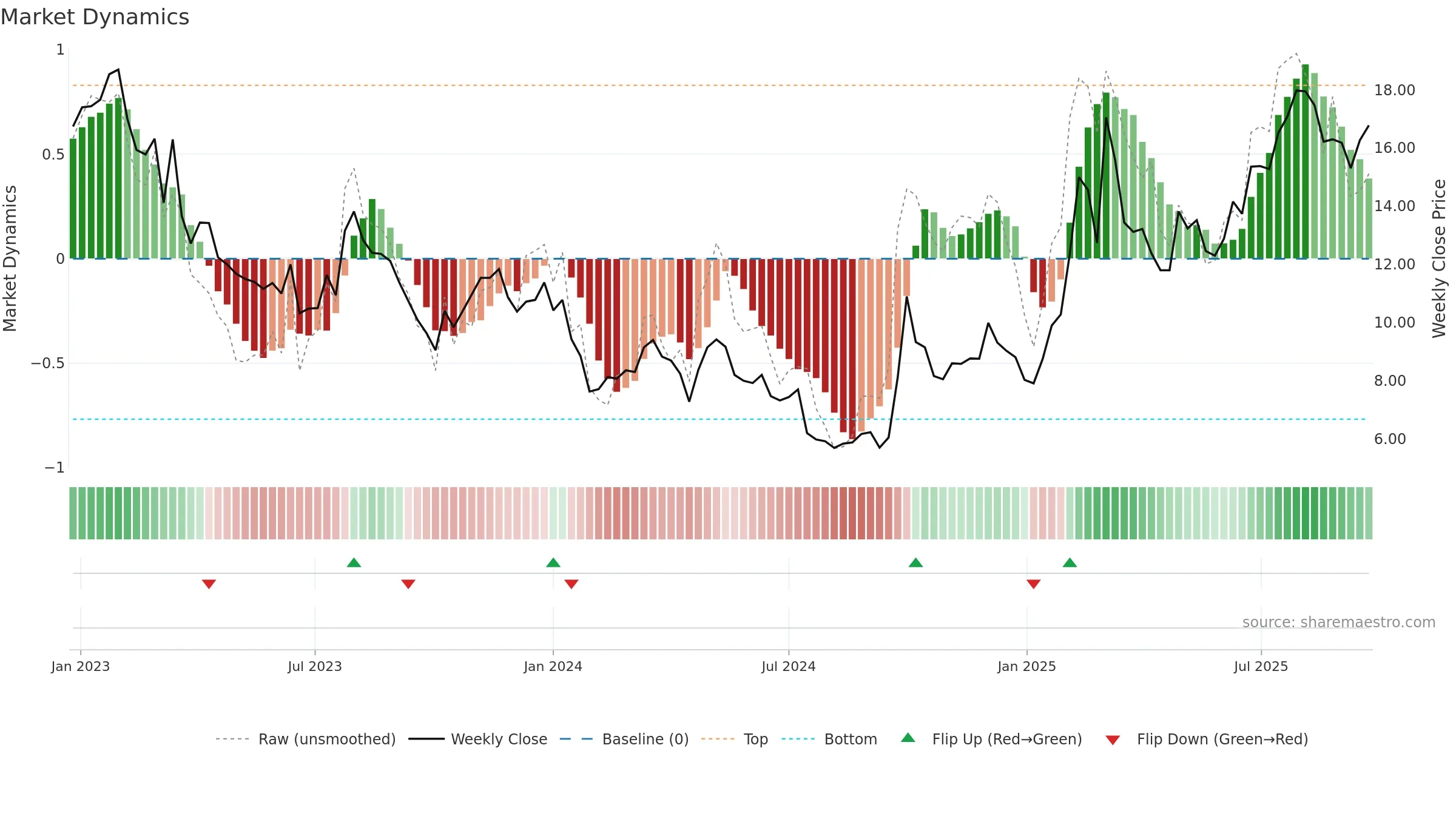Select the red flip-down marker near Sep 2023
The height and width of the screenshot is (819, 1456).
[x=408, y=584]
